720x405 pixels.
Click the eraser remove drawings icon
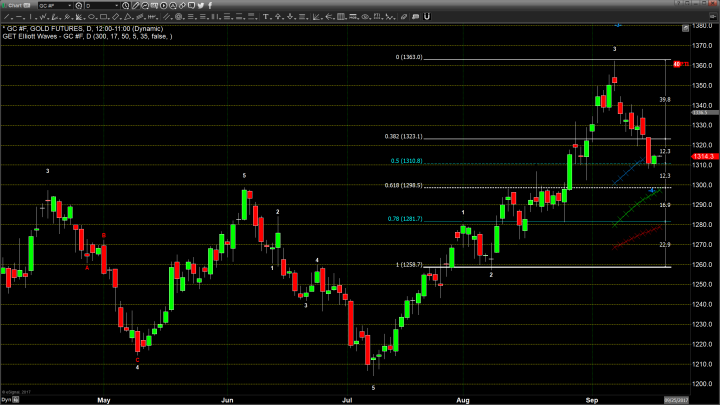[404, 17]
